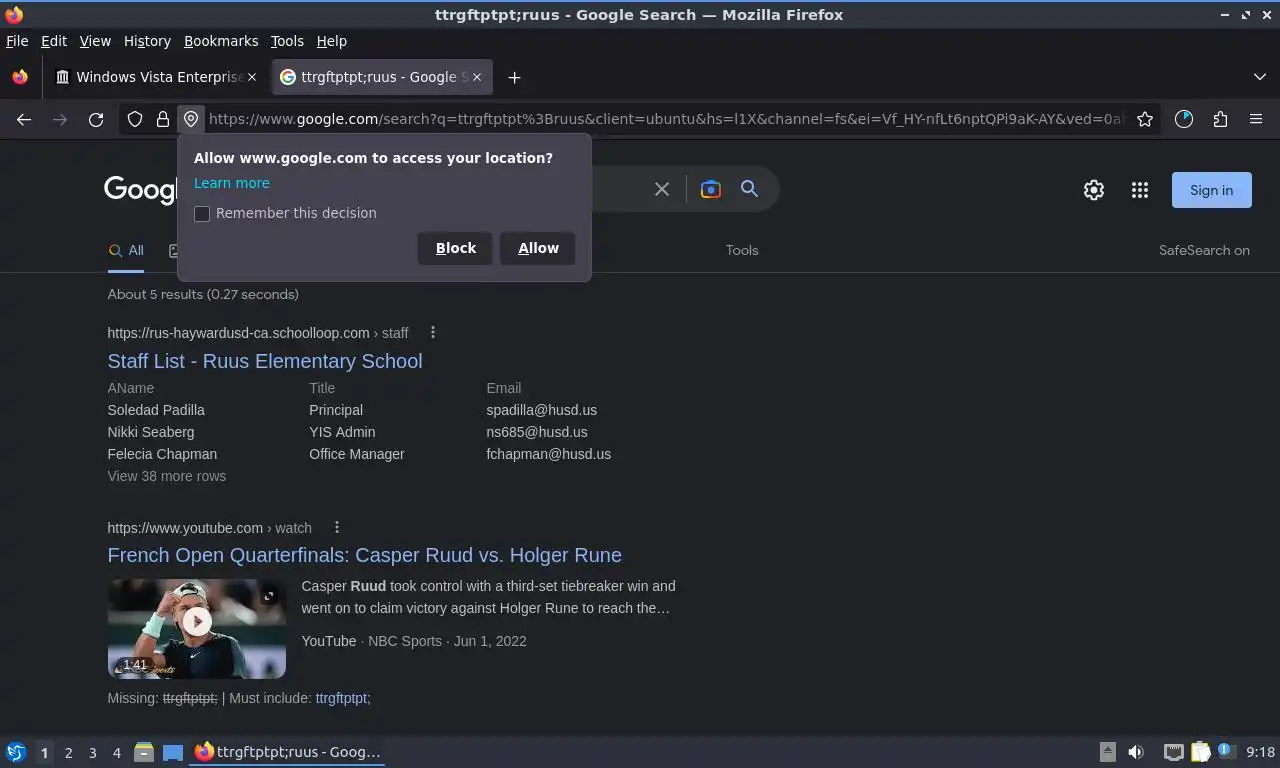Open Learn more link in permission prompt

coord(232,183)
